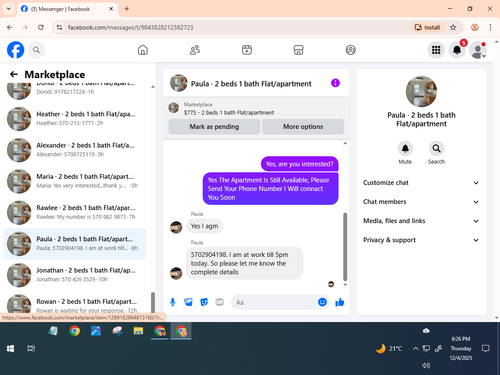500x375 pixels.
Task: Show hidden tray icons chevron
Action: 415,349
